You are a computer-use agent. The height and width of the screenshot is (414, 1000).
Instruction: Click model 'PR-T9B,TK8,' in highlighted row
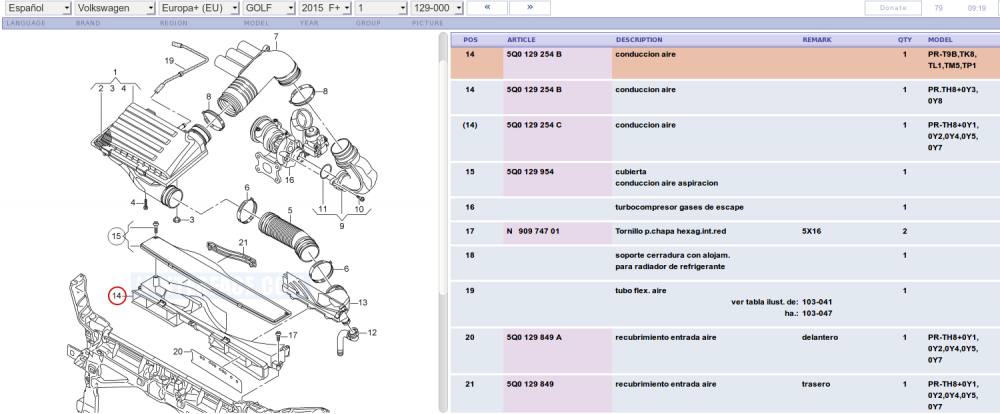952,54
